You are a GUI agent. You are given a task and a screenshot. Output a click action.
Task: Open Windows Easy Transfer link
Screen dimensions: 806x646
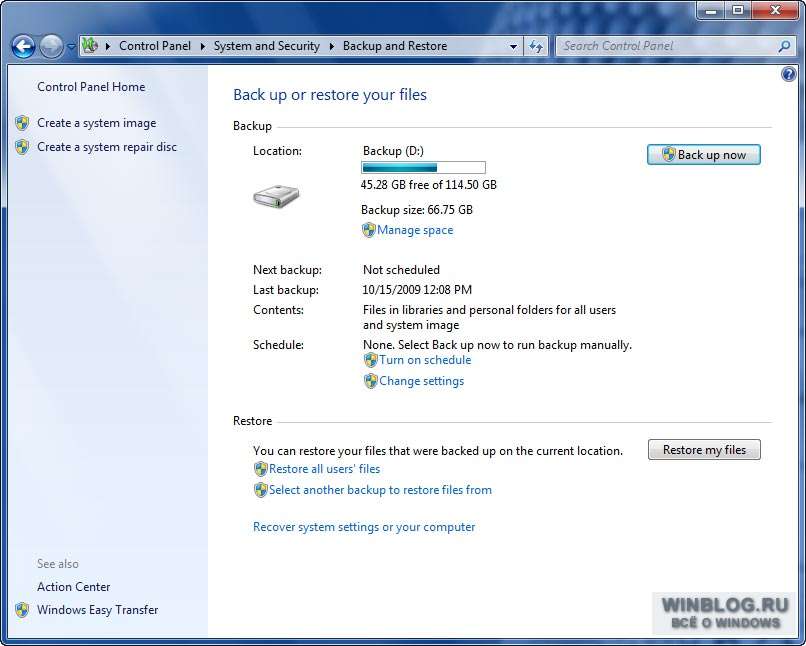tap(98, 610)
